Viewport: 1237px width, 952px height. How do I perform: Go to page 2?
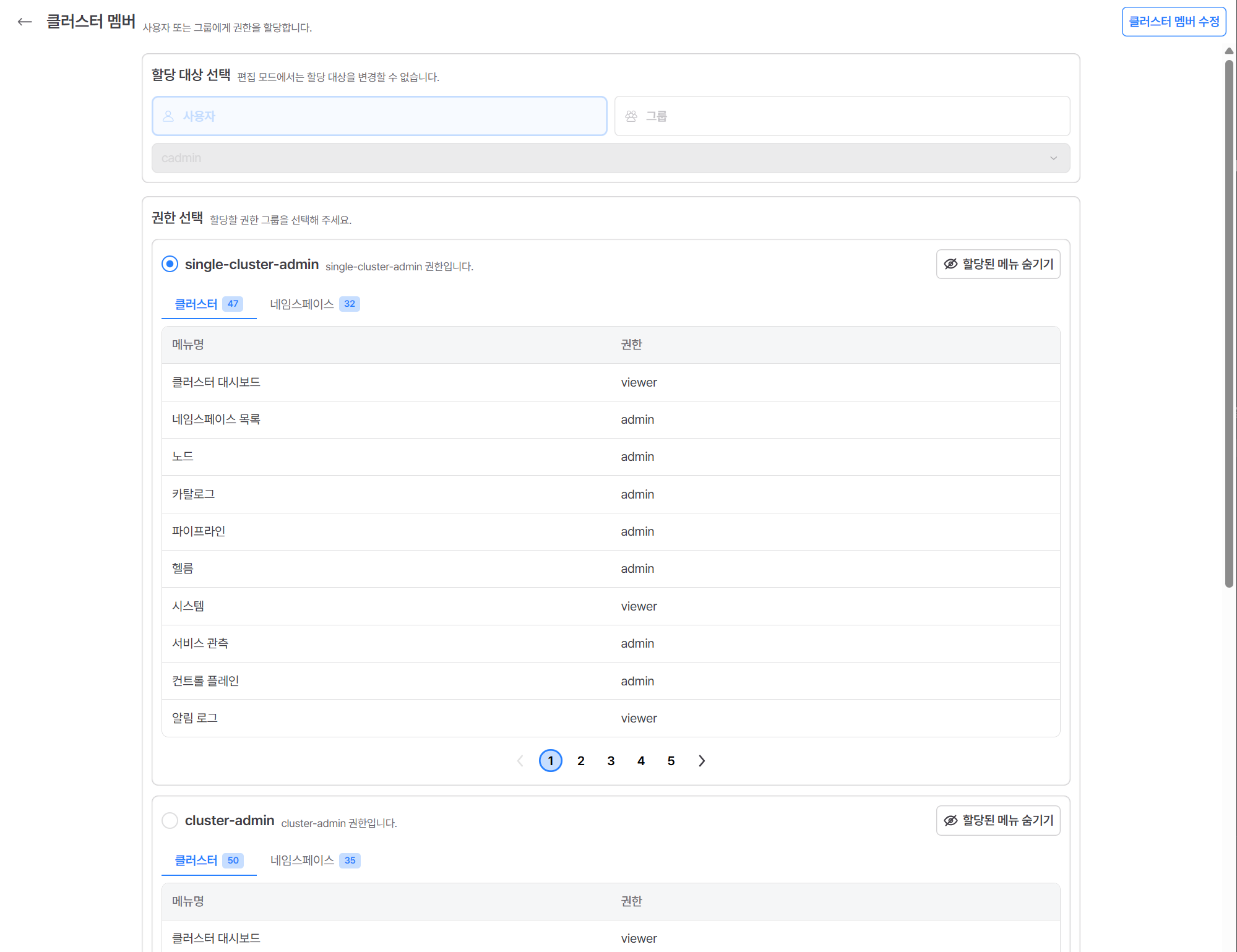click(580, 761)
